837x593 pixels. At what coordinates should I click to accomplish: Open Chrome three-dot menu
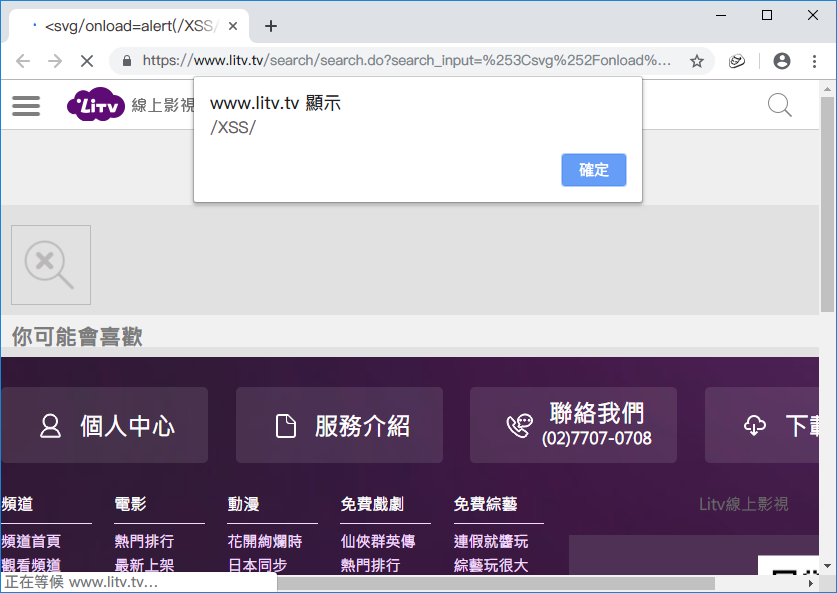pyautogui.click(x=814, y=61)
